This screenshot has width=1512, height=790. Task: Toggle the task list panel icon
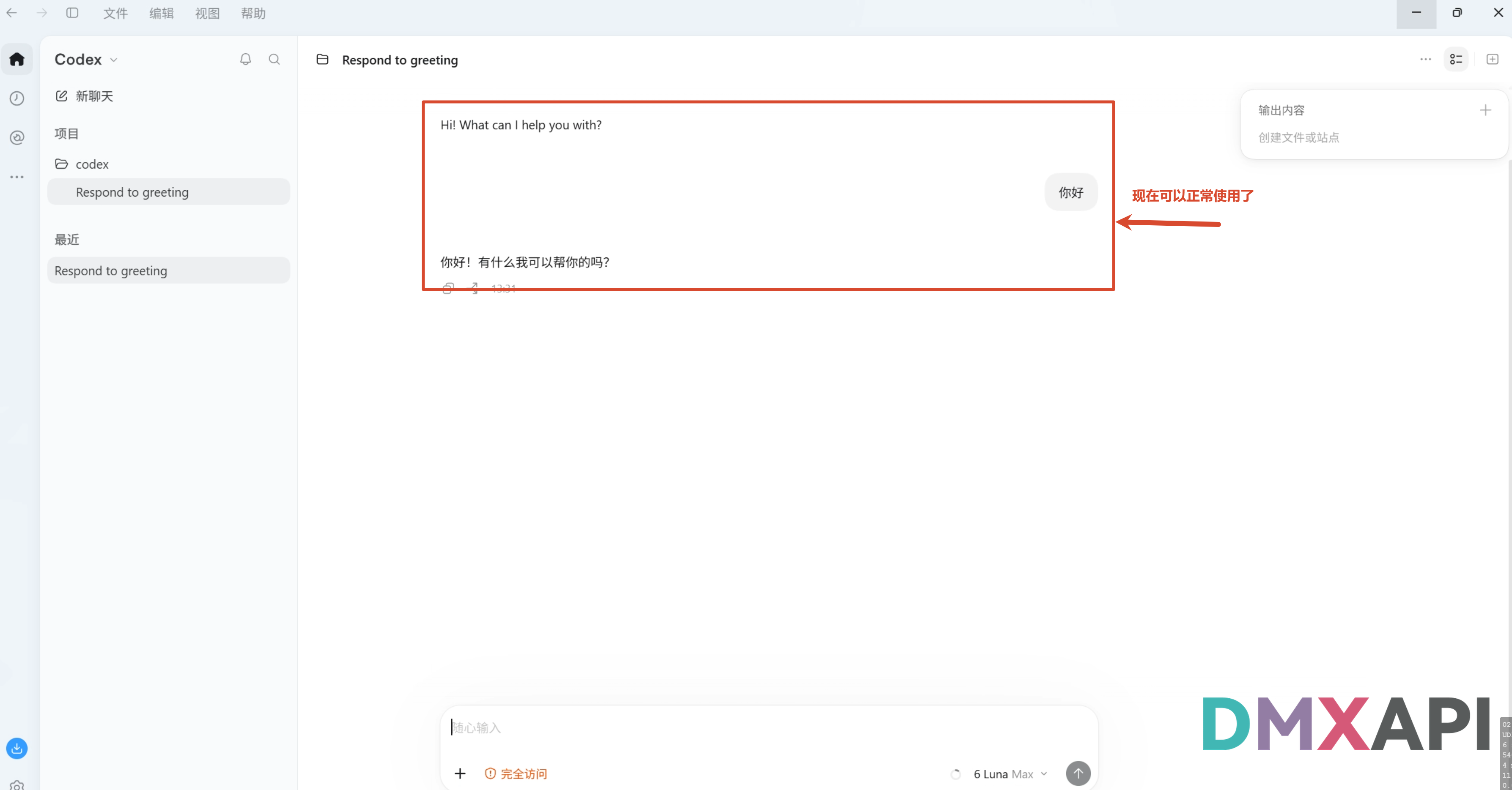(x=1456, y=59)
